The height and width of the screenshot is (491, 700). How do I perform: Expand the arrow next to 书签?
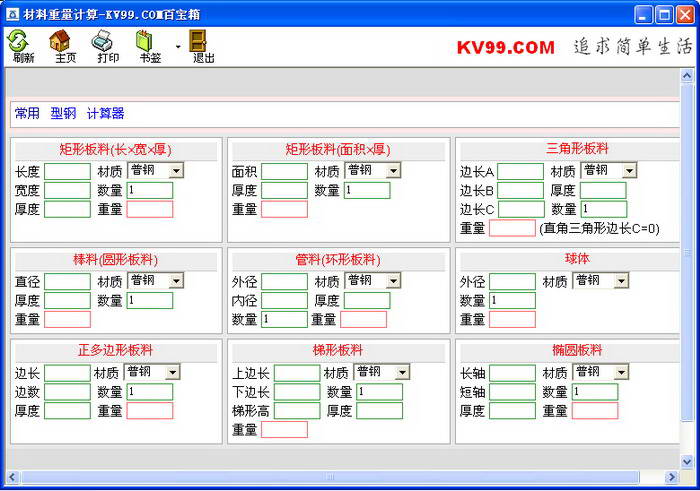[178, 46]
